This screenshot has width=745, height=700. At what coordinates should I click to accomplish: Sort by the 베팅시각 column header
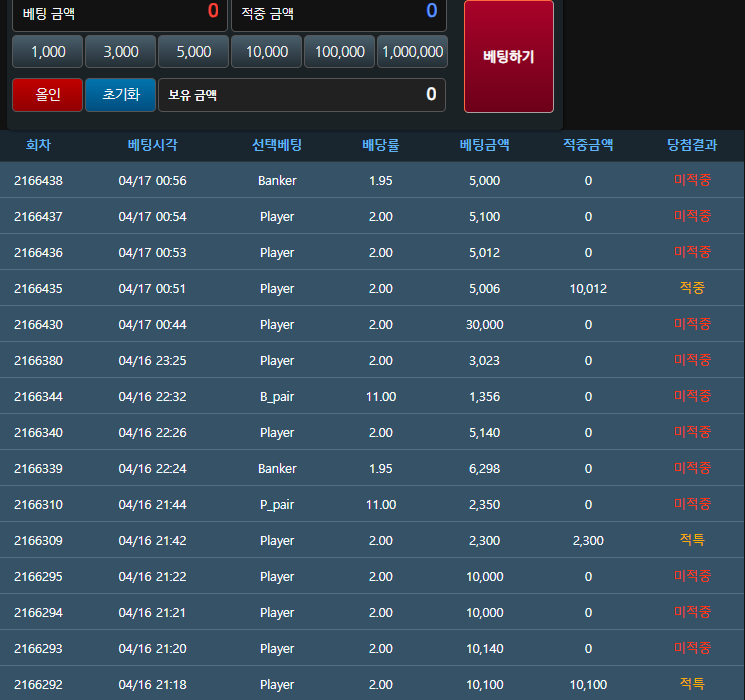pyautogui.click(x=152, y=145)
